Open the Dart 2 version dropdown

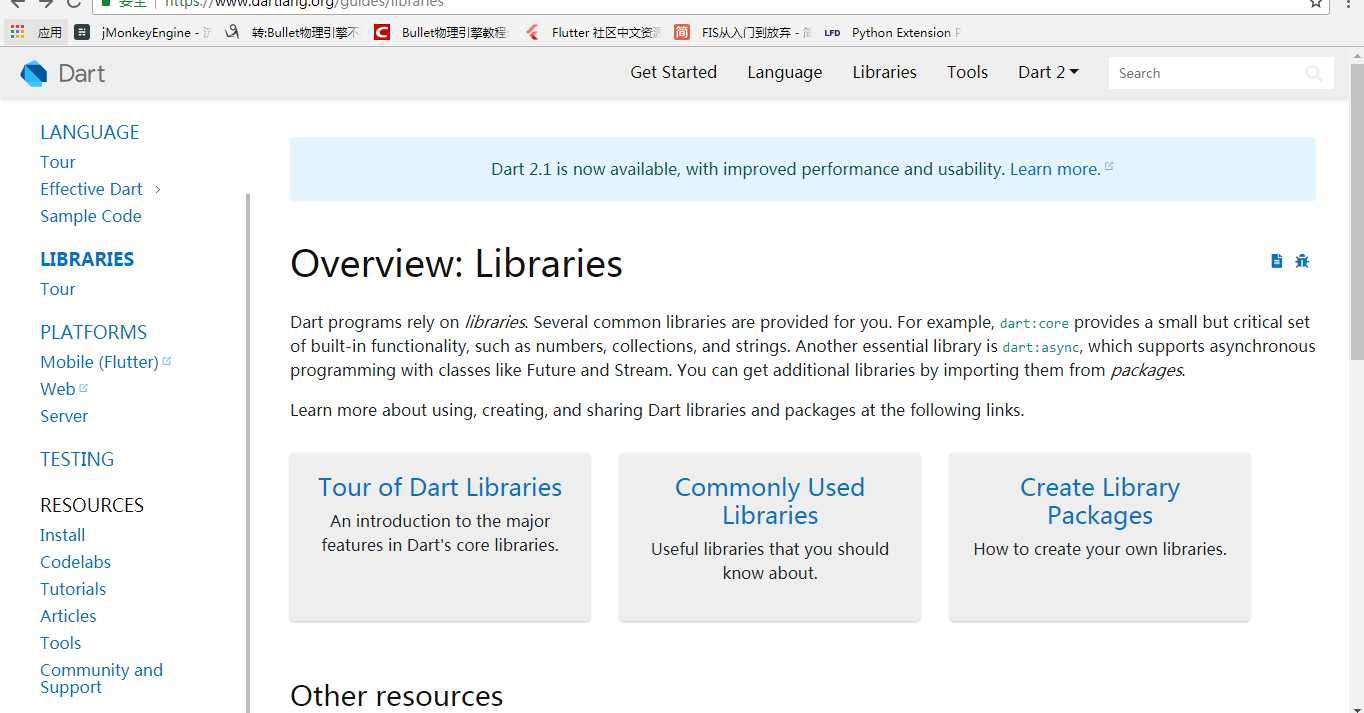point(1048,72)
